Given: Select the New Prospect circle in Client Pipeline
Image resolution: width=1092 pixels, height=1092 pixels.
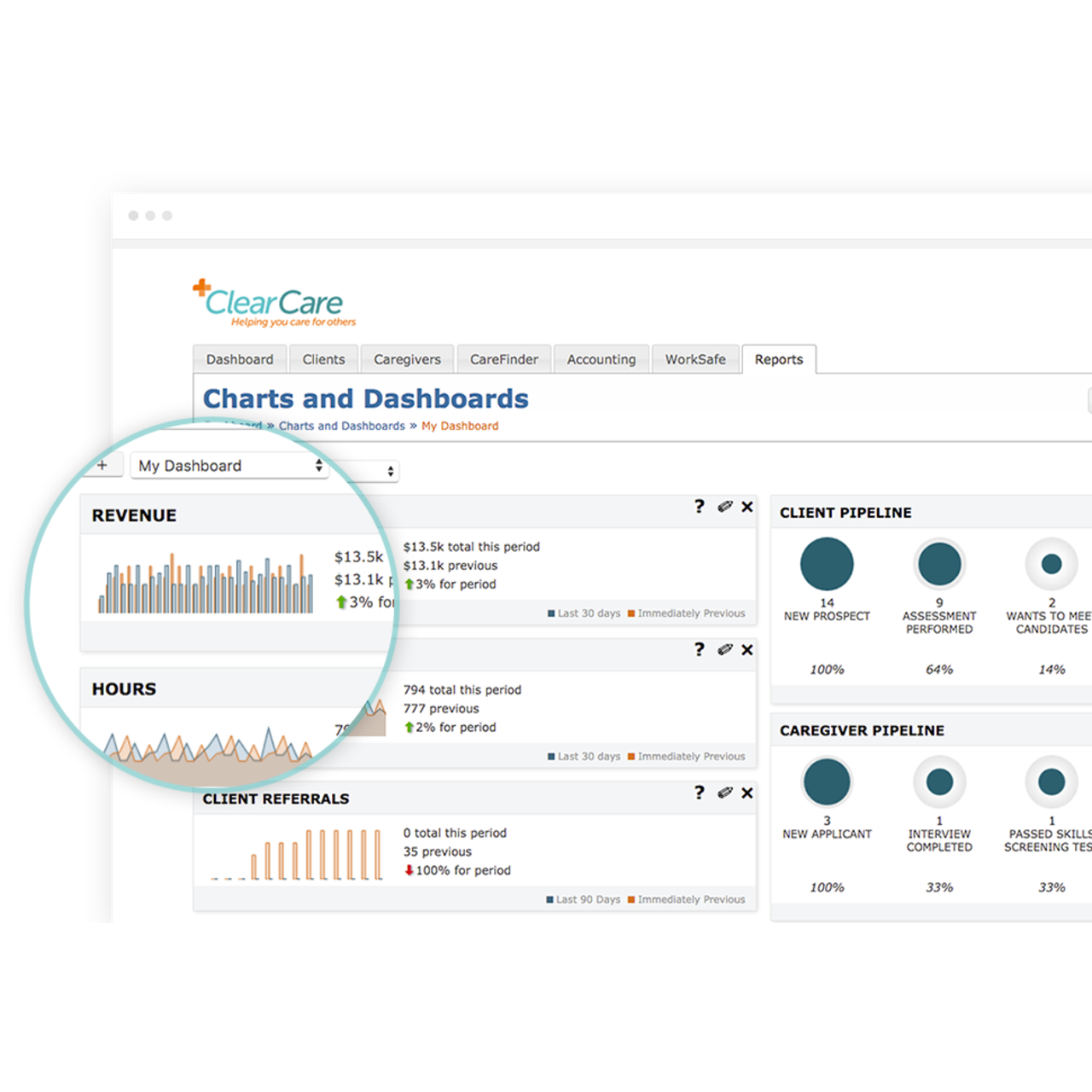Looking at the screenshot, I should pos(827,564).
